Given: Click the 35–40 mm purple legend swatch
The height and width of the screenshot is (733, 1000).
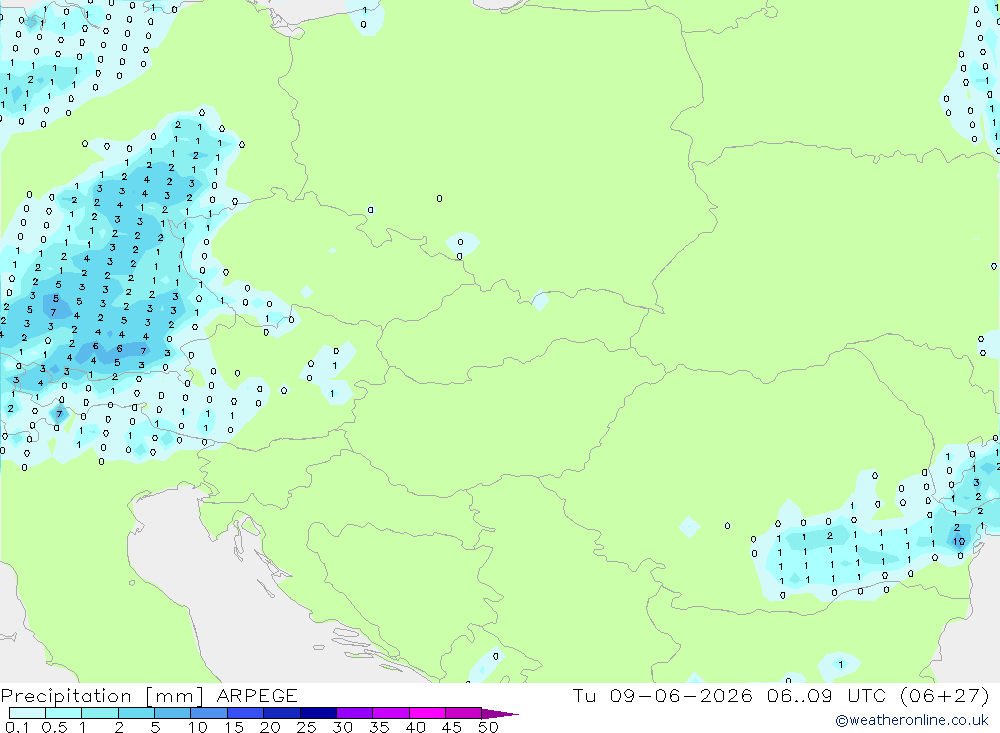Looking at the screenshot, I should (x=390, y=713).
